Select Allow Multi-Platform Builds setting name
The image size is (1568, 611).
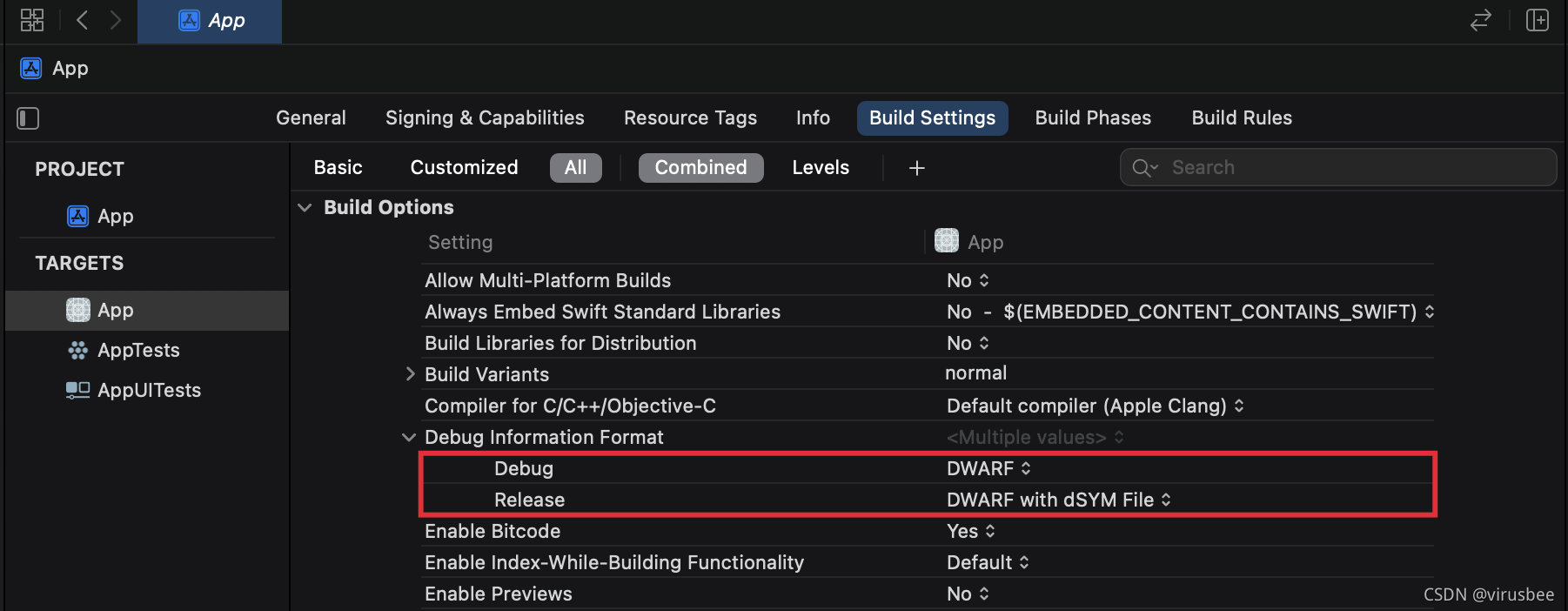548,280
